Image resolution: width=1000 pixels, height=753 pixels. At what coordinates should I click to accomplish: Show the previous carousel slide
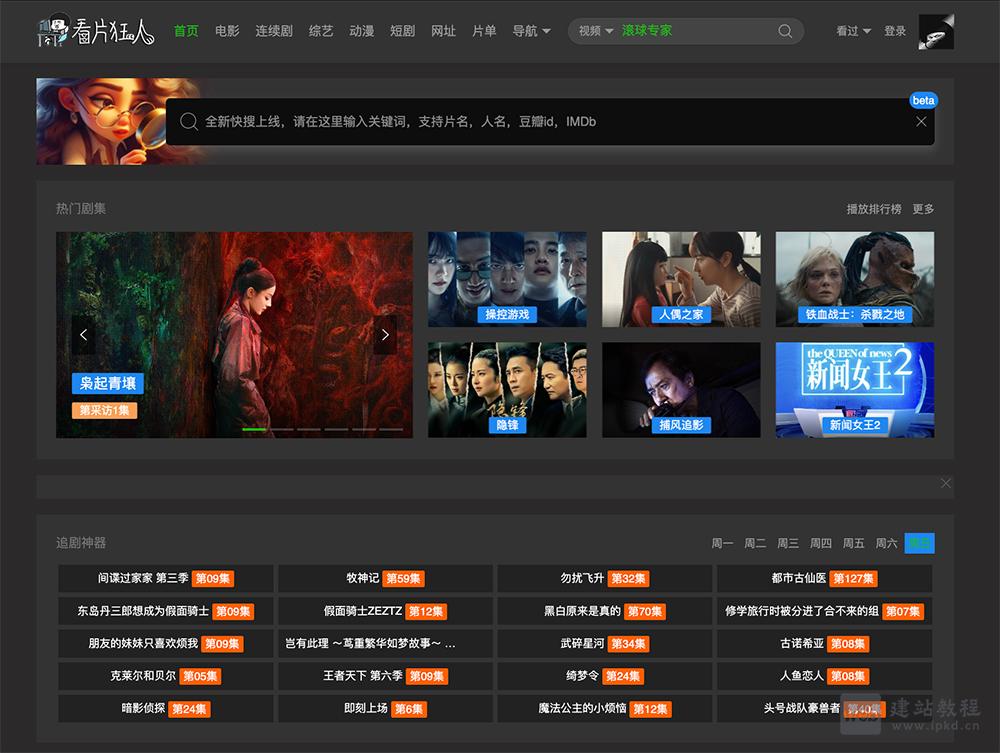point(84,335)
